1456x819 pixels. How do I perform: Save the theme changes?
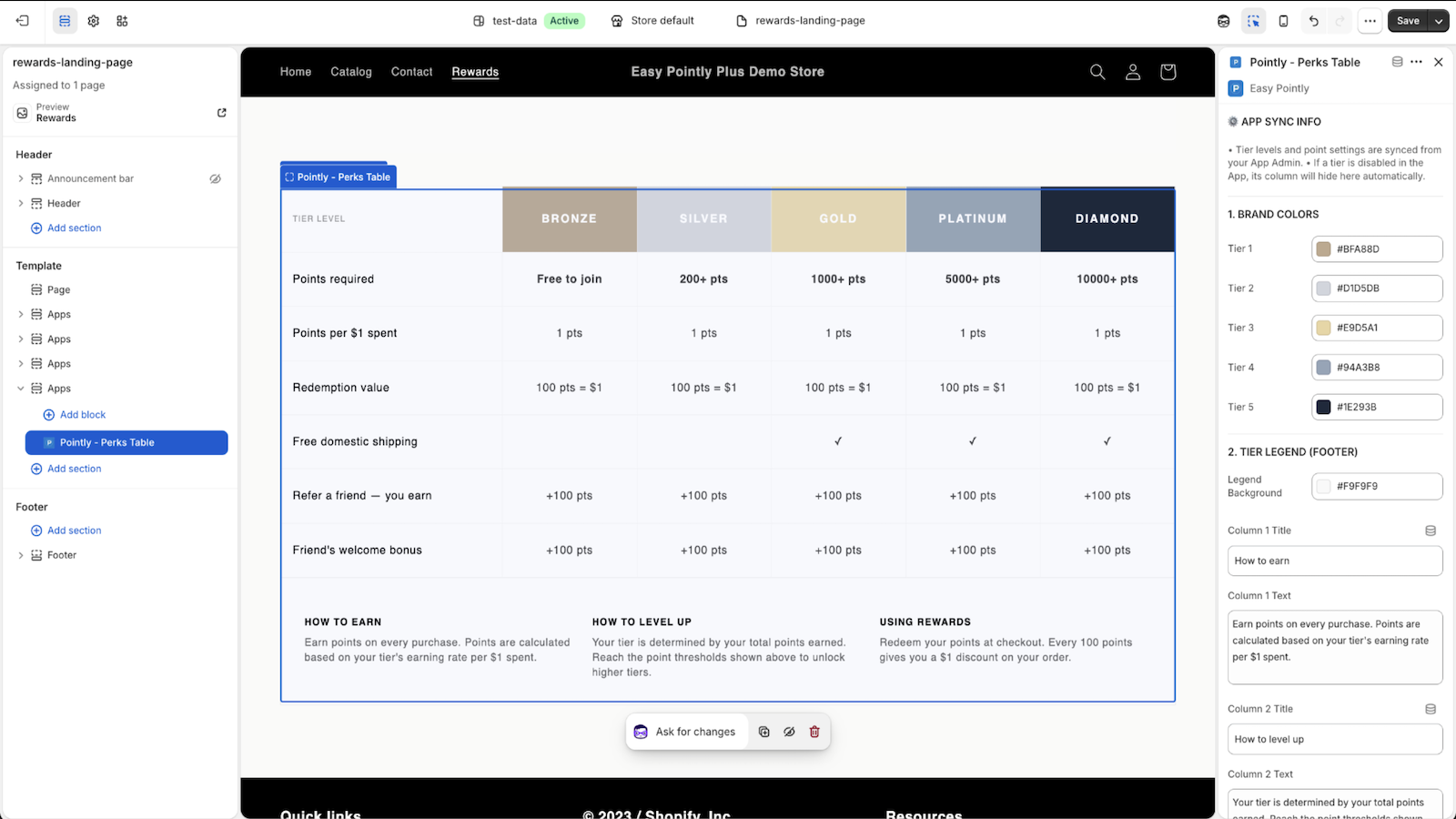1408,21
